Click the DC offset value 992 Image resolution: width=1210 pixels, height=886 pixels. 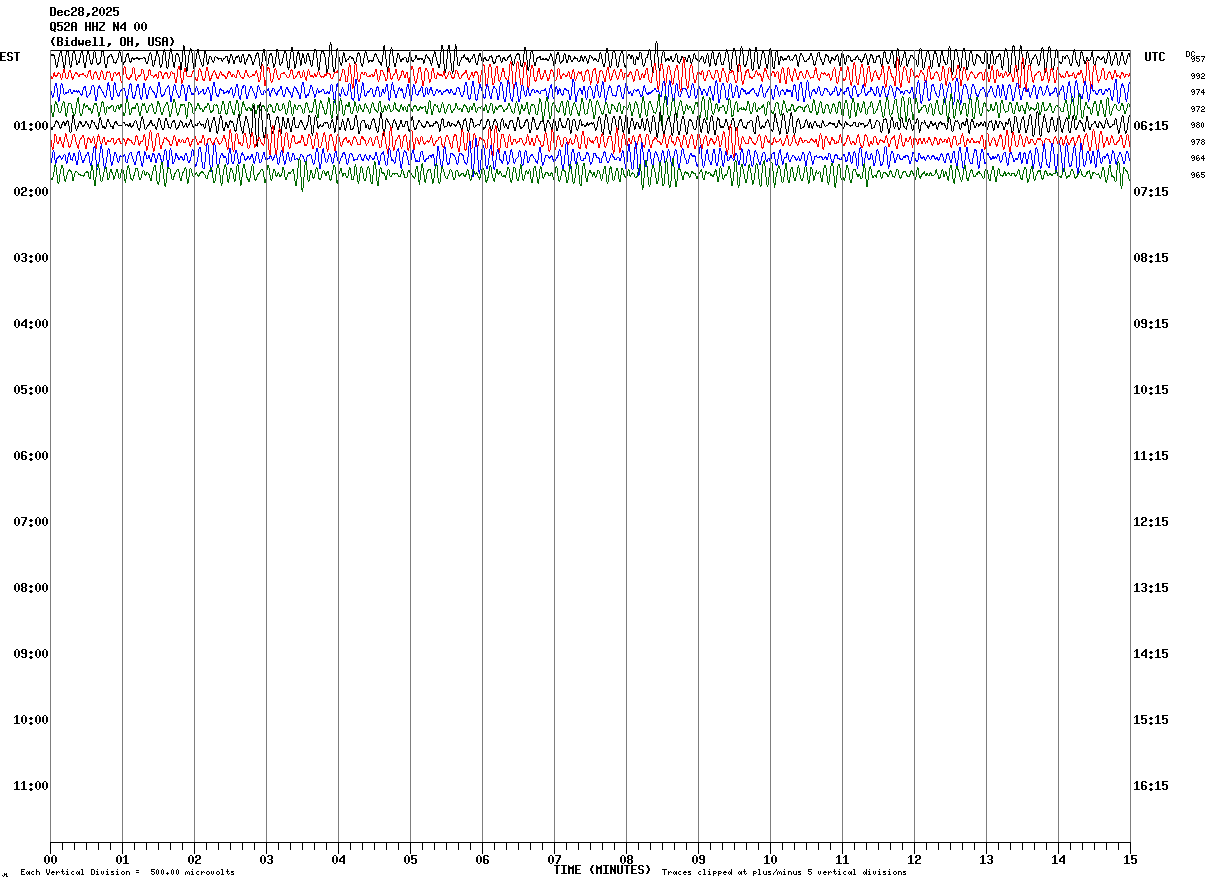click(1197, 76)
